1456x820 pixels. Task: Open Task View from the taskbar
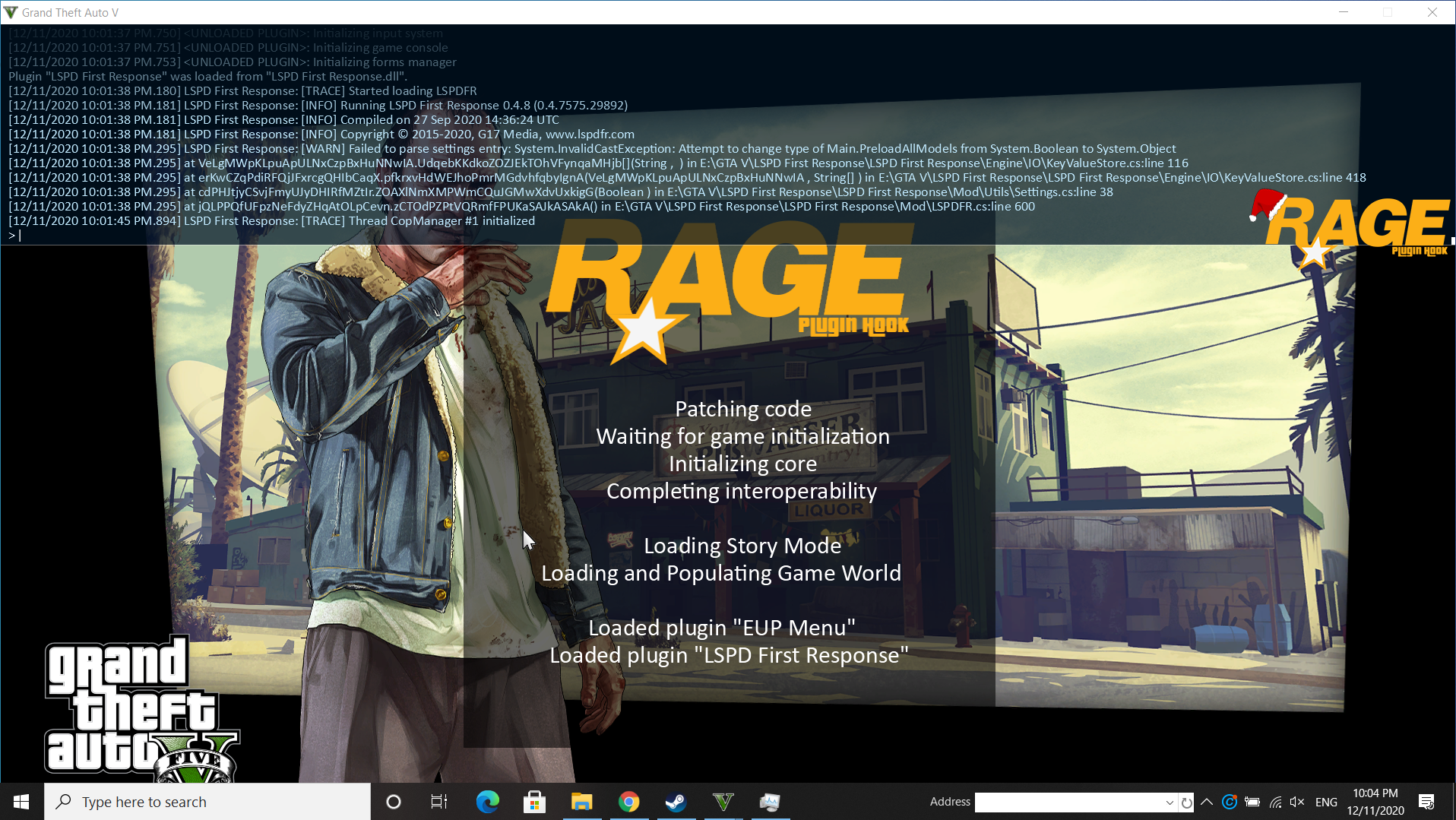(438, 802)
